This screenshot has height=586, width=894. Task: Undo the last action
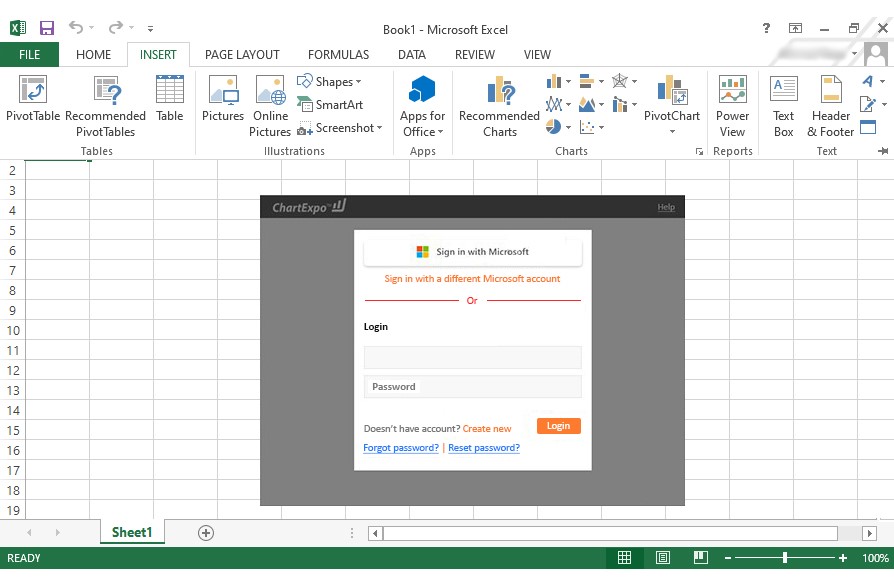[76, 27]
